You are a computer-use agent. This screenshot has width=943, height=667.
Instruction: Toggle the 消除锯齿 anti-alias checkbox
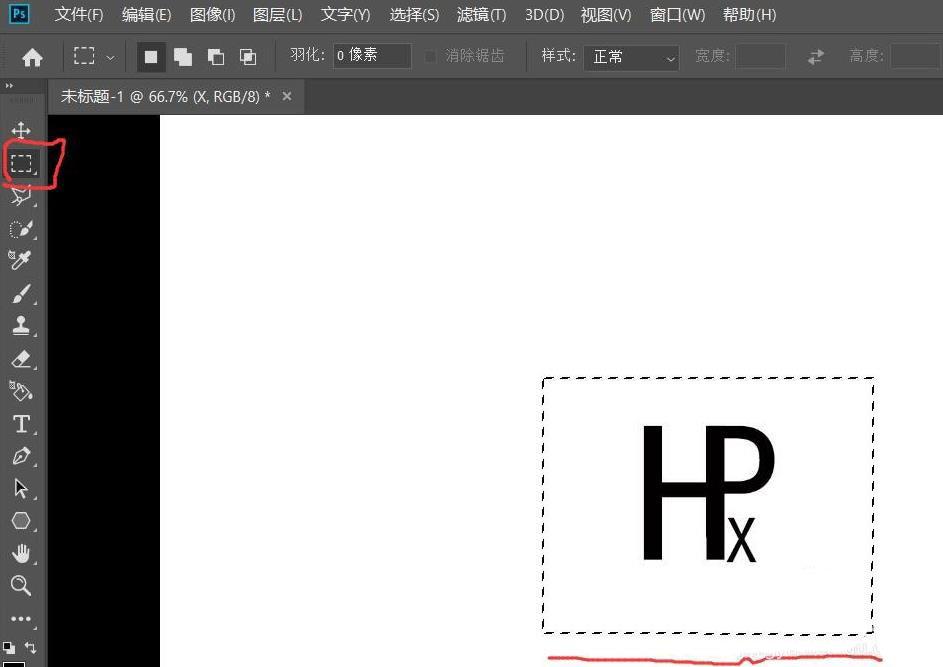[430, 55]
